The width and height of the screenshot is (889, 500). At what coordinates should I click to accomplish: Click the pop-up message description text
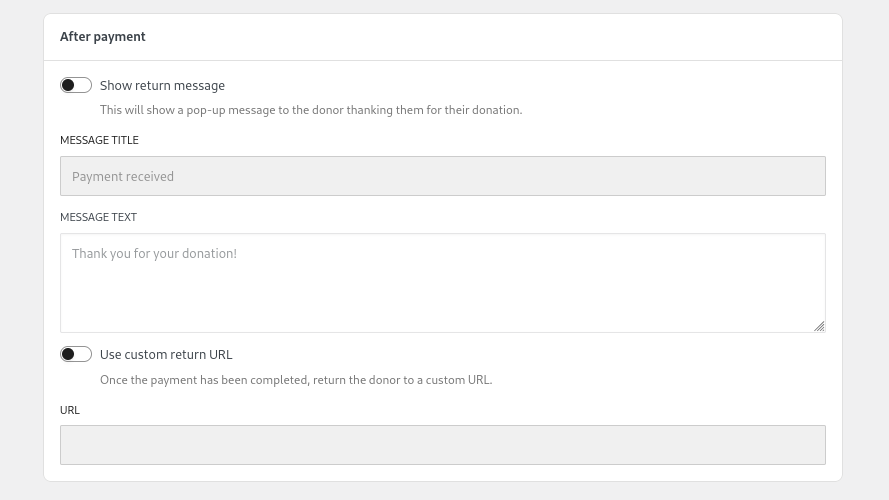pos(311,110)
